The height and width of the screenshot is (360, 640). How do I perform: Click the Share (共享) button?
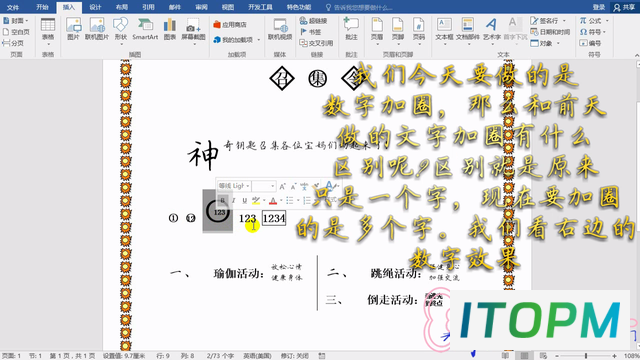click(624, 7)
